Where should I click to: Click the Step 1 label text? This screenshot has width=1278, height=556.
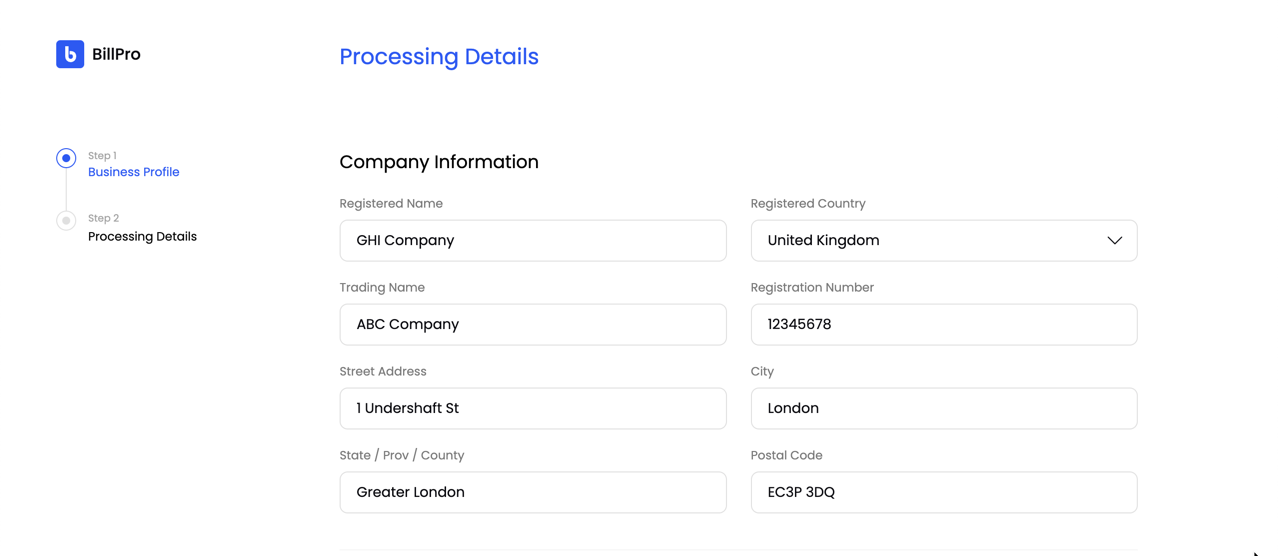[102, 156]
